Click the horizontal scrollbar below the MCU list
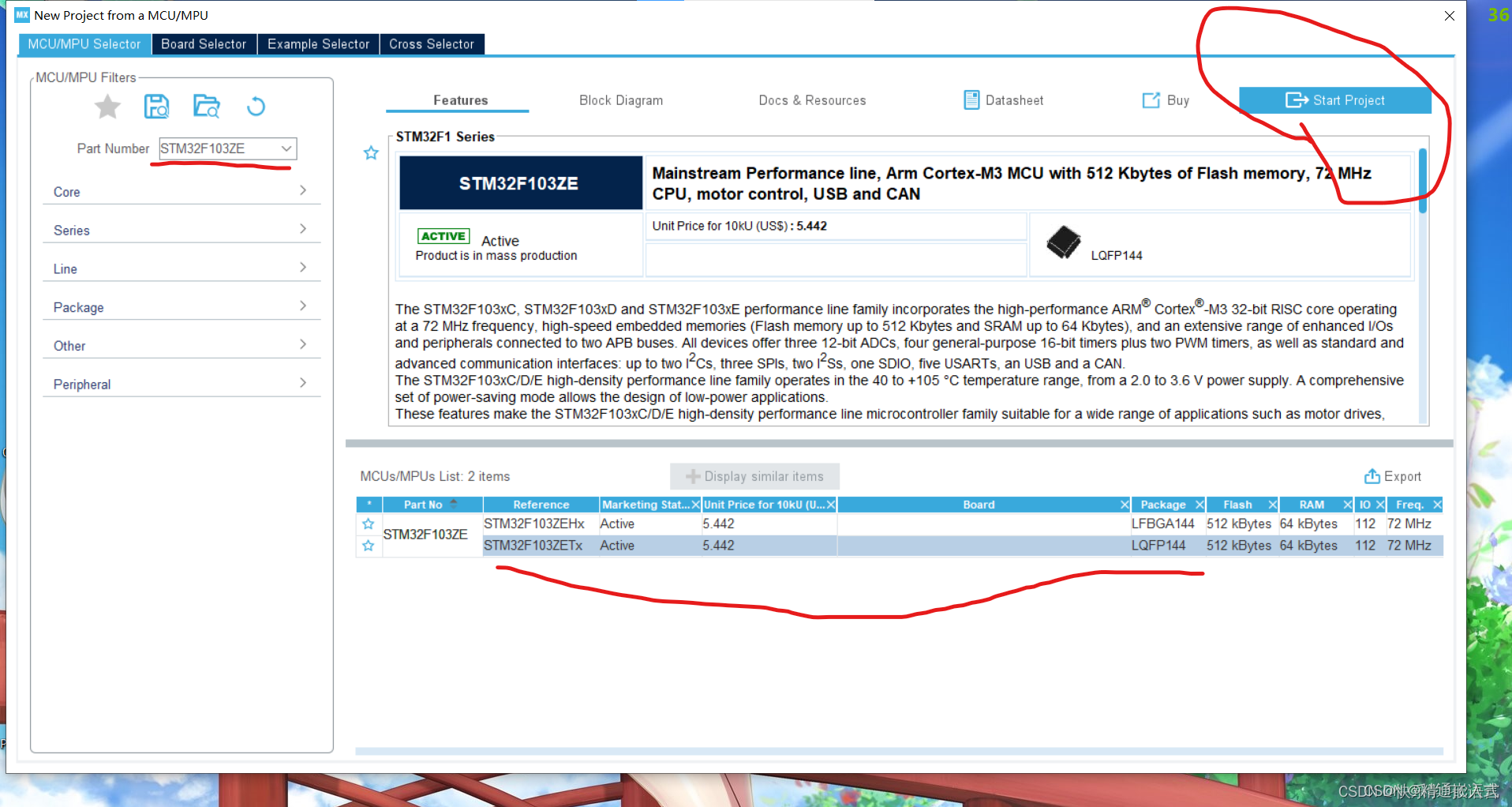The height and width of the screenshot is (807, 1512). click(900, 751)
